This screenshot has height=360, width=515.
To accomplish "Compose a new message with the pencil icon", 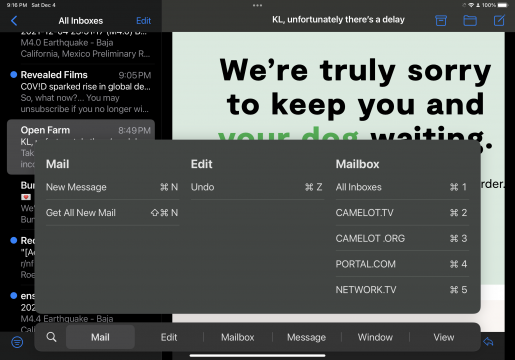I will pyautogui.click(x=499, y=21).
